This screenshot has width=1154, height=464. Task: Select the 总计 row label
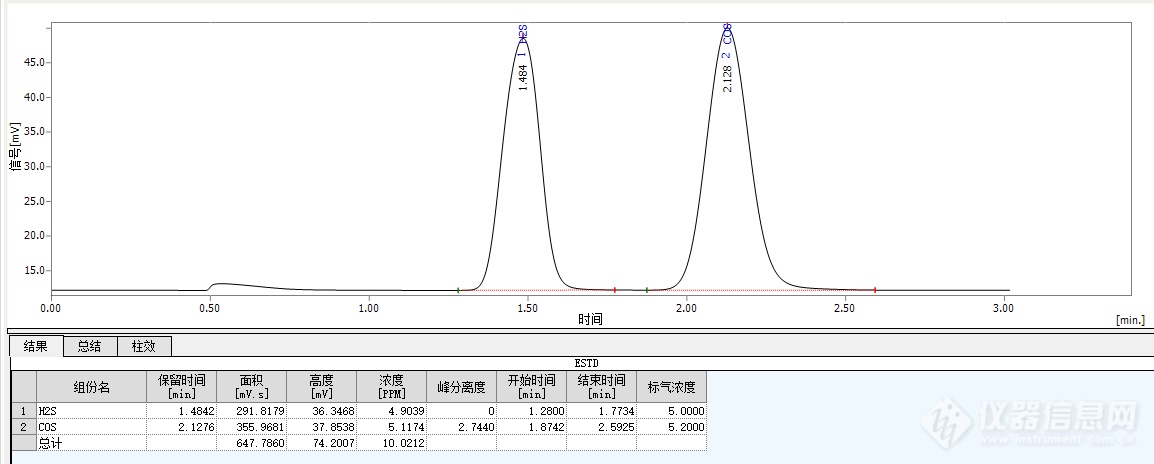[x=91, y=443]
